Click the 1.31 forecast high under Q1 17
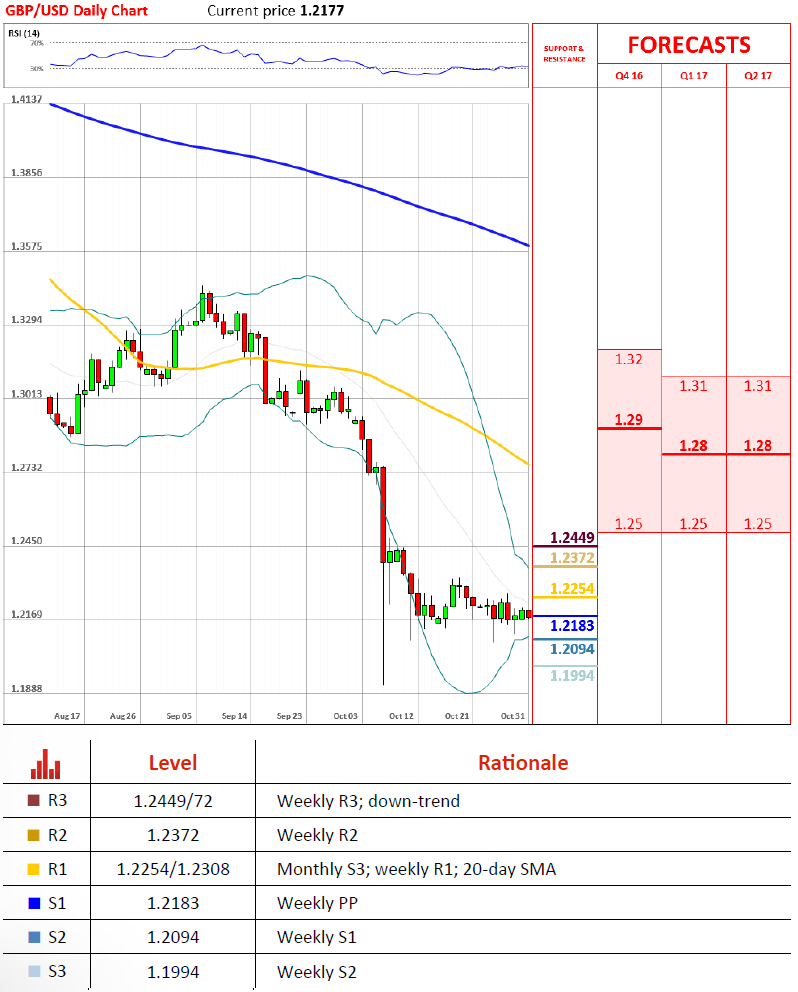 pos(694,386)
